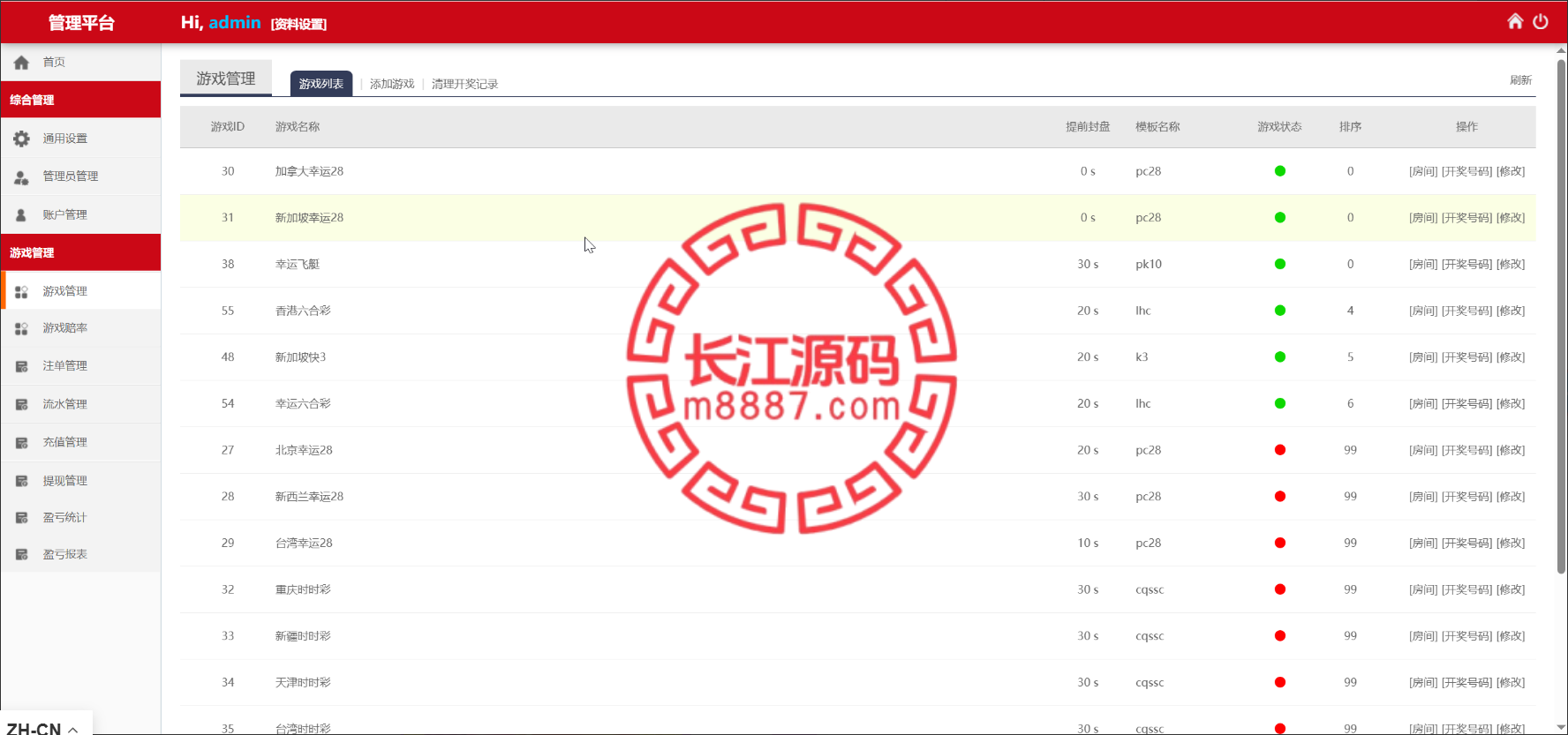Click [开奖号码] for 幸运六合彩
This screenshot has height=735, width=1568.
[1467, 403]
